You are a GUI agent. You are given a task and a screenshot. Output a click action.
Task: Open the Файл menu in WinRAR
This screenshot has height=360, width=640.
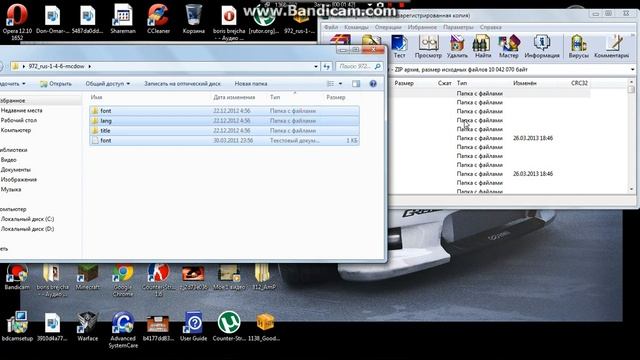[331, 27]
